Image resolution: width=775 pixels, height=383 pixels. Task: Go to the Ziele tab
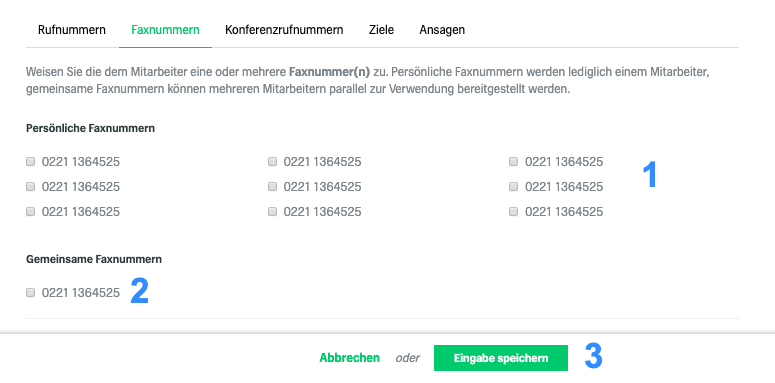coord(381,30)
